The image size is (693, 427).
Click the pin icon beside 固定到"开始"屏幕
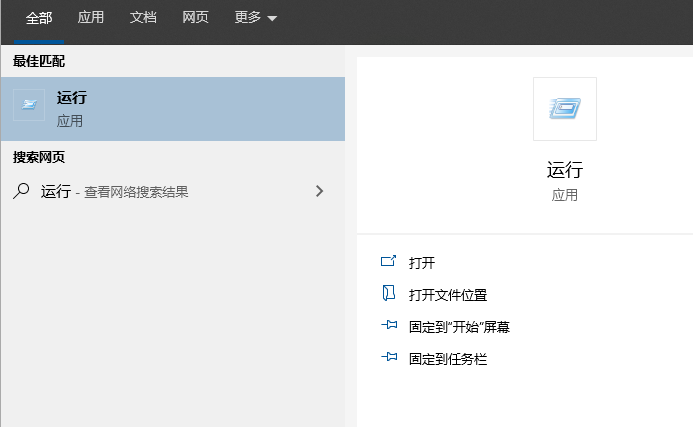389,325
